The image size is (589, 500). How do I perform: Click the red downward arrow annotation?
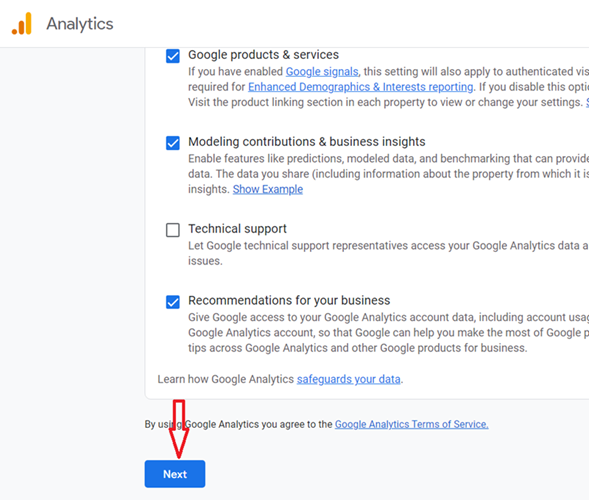[x=179, y=429]
